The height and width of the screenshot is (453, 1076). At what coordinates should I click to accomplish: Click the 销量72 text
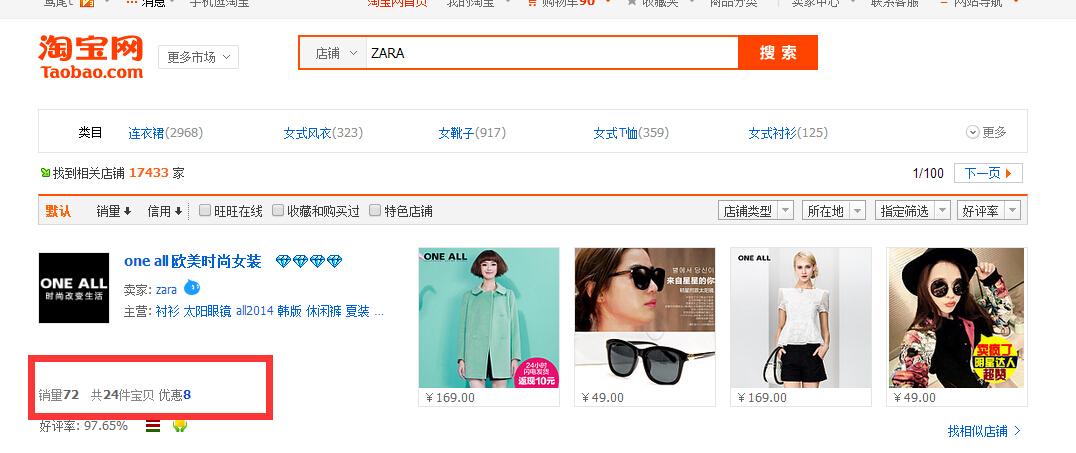pos(59,395)
